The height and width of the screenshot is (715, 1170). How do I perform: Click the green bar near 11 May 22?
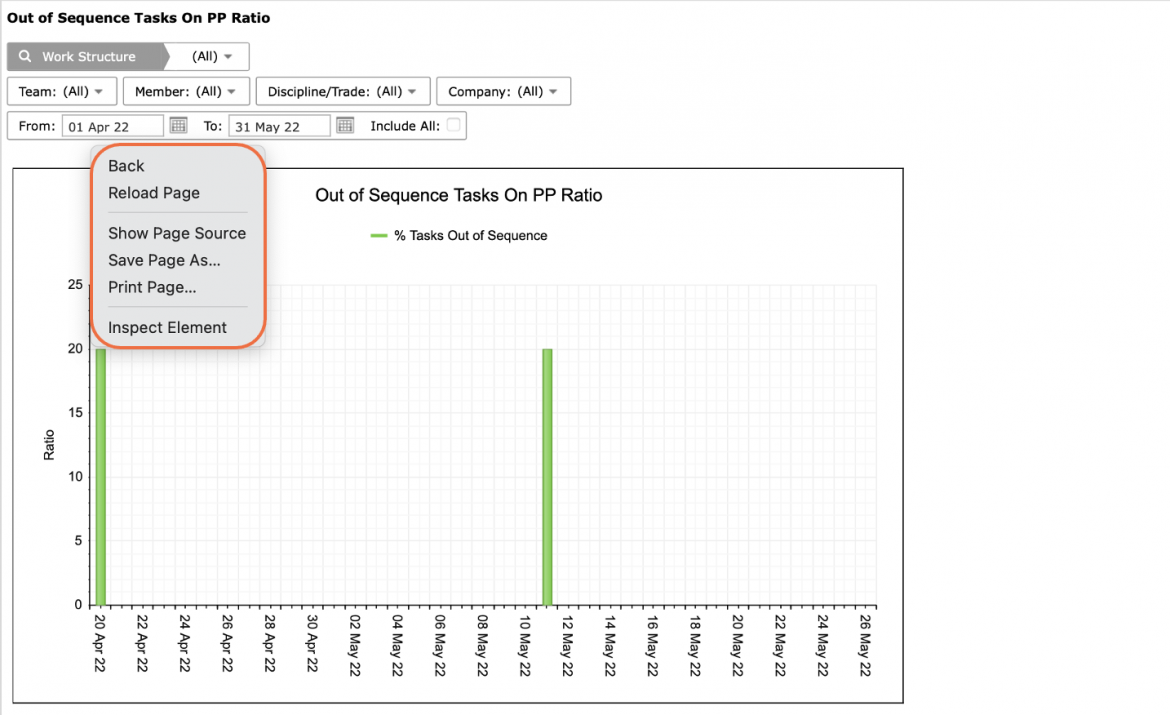(x=547, y=476)
